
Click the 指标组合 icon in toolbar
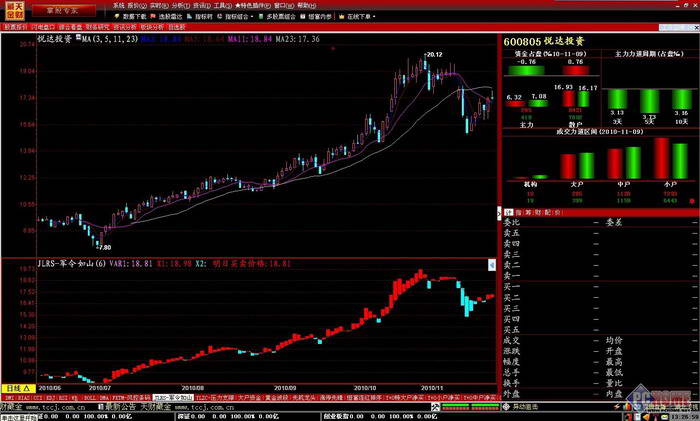pos(220,17)
